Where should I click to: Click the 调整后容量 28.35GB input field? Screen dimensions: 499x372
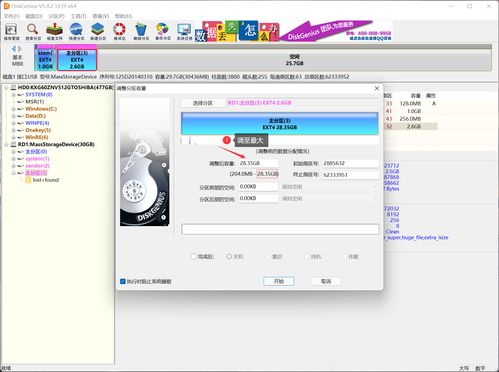(258, 163)
